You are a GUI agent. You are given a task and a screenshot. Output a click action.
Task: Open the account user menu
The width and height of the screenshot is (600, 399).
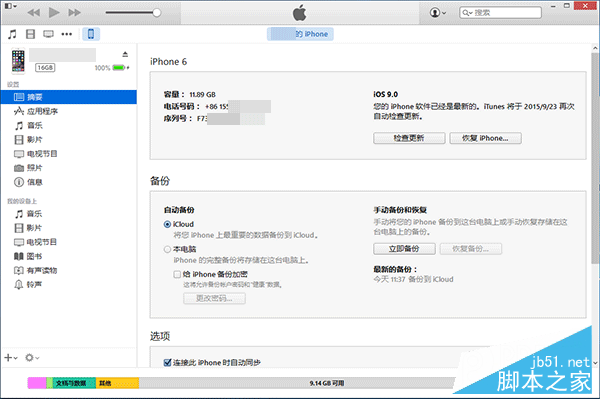(438, 13)
